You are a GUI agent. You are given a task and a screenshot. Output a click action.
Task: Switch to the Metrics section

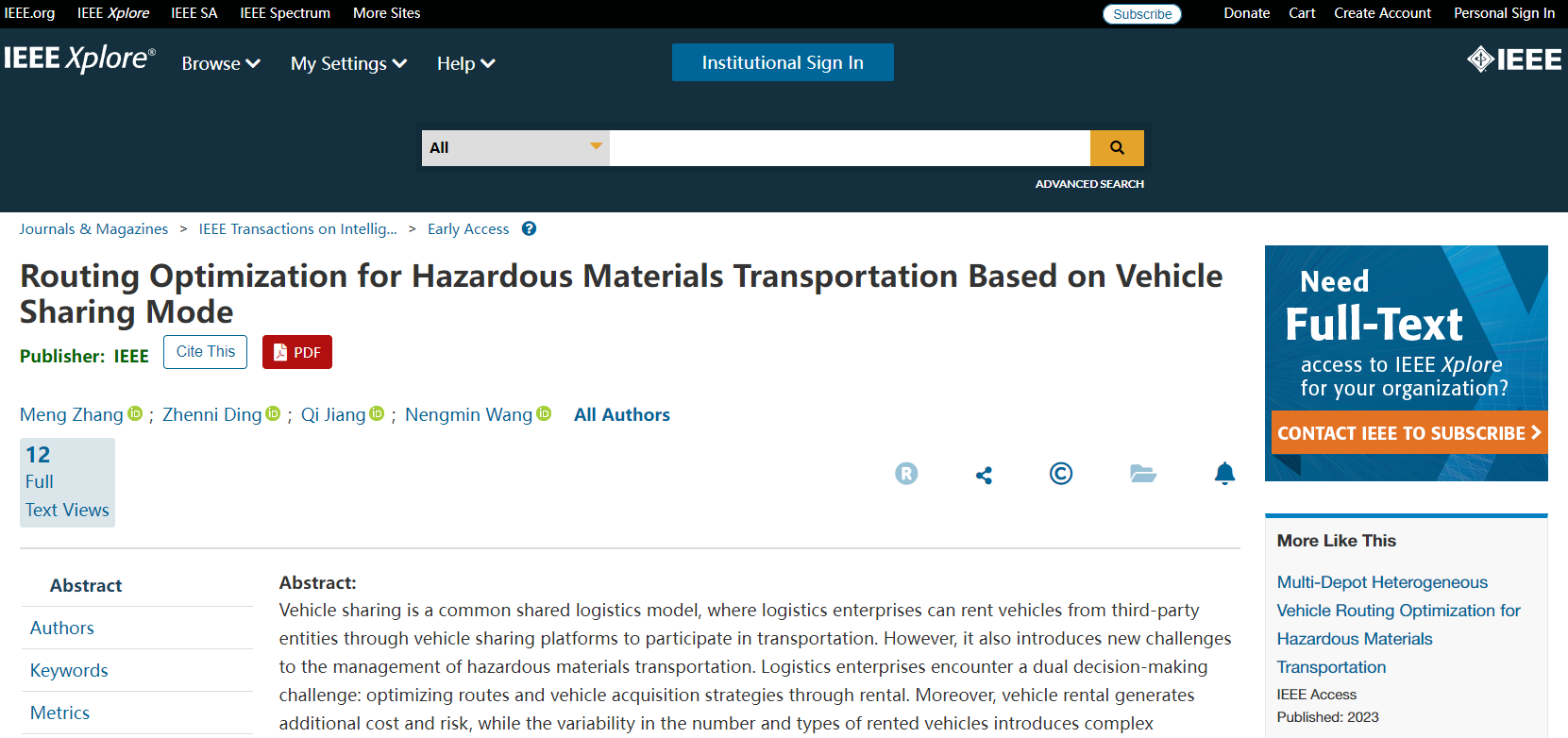tap(59, 713)
